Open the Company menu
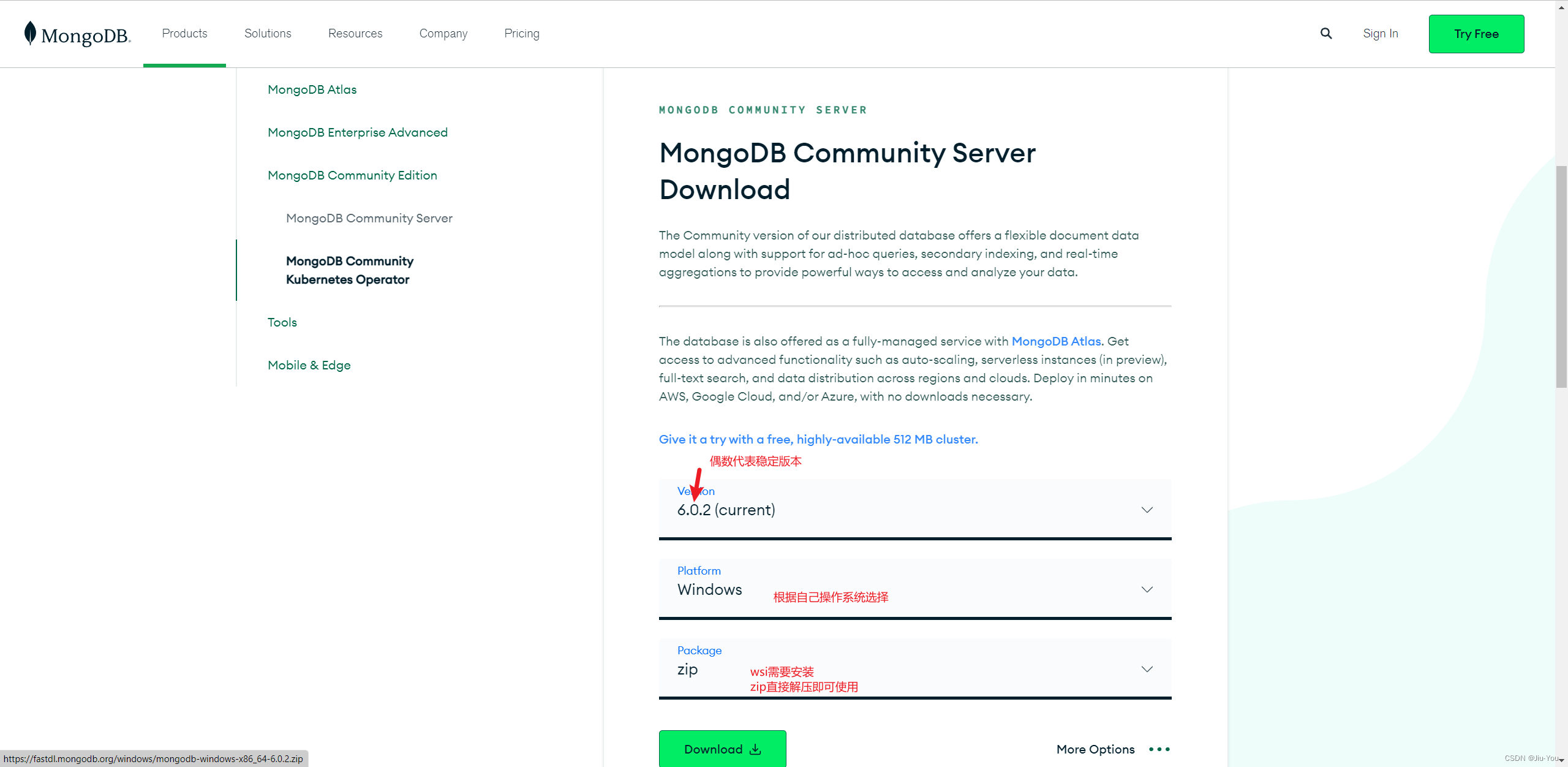The width and height of the screenshot is (1568, 767). [x=443, y=34]
